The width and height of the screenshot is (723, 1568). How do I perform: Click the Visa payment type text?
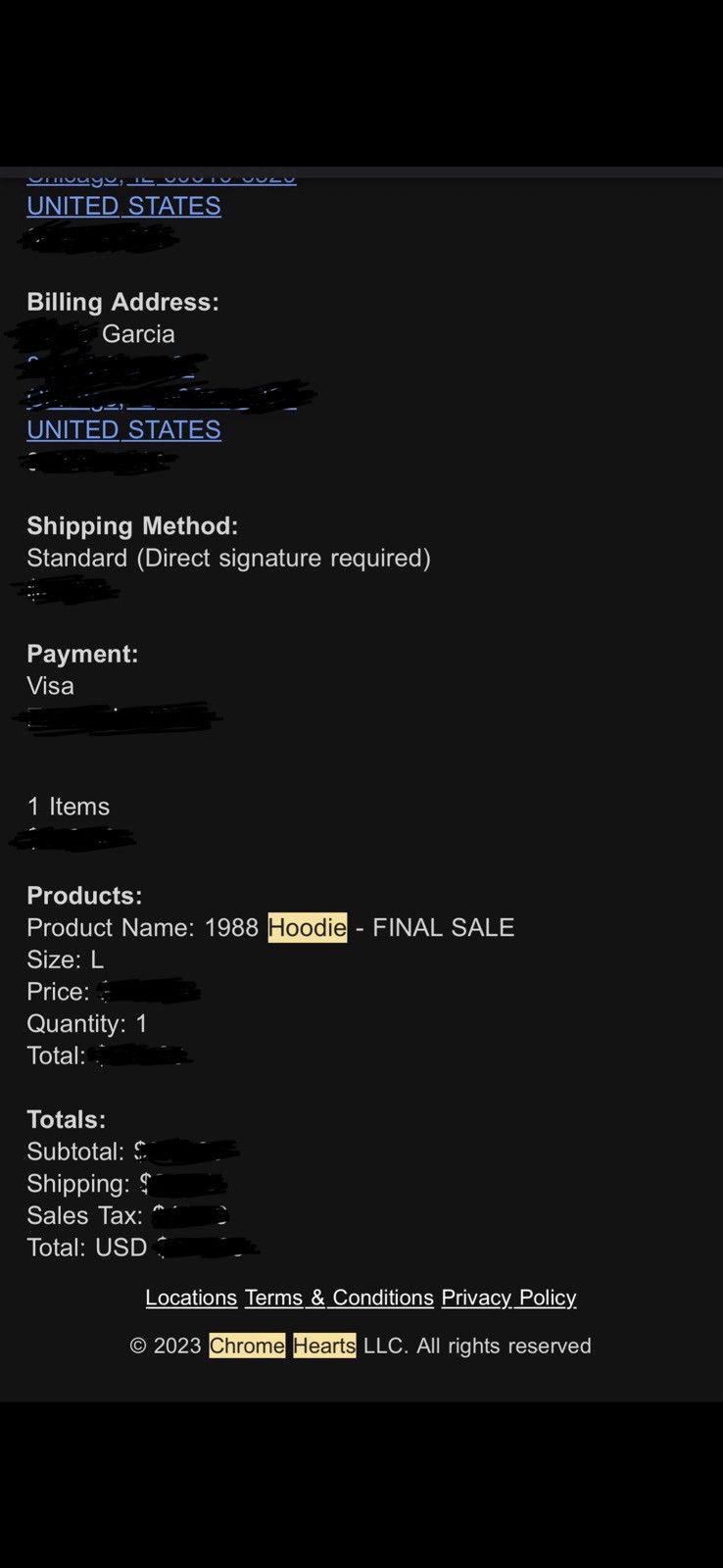tap(50, 686)
